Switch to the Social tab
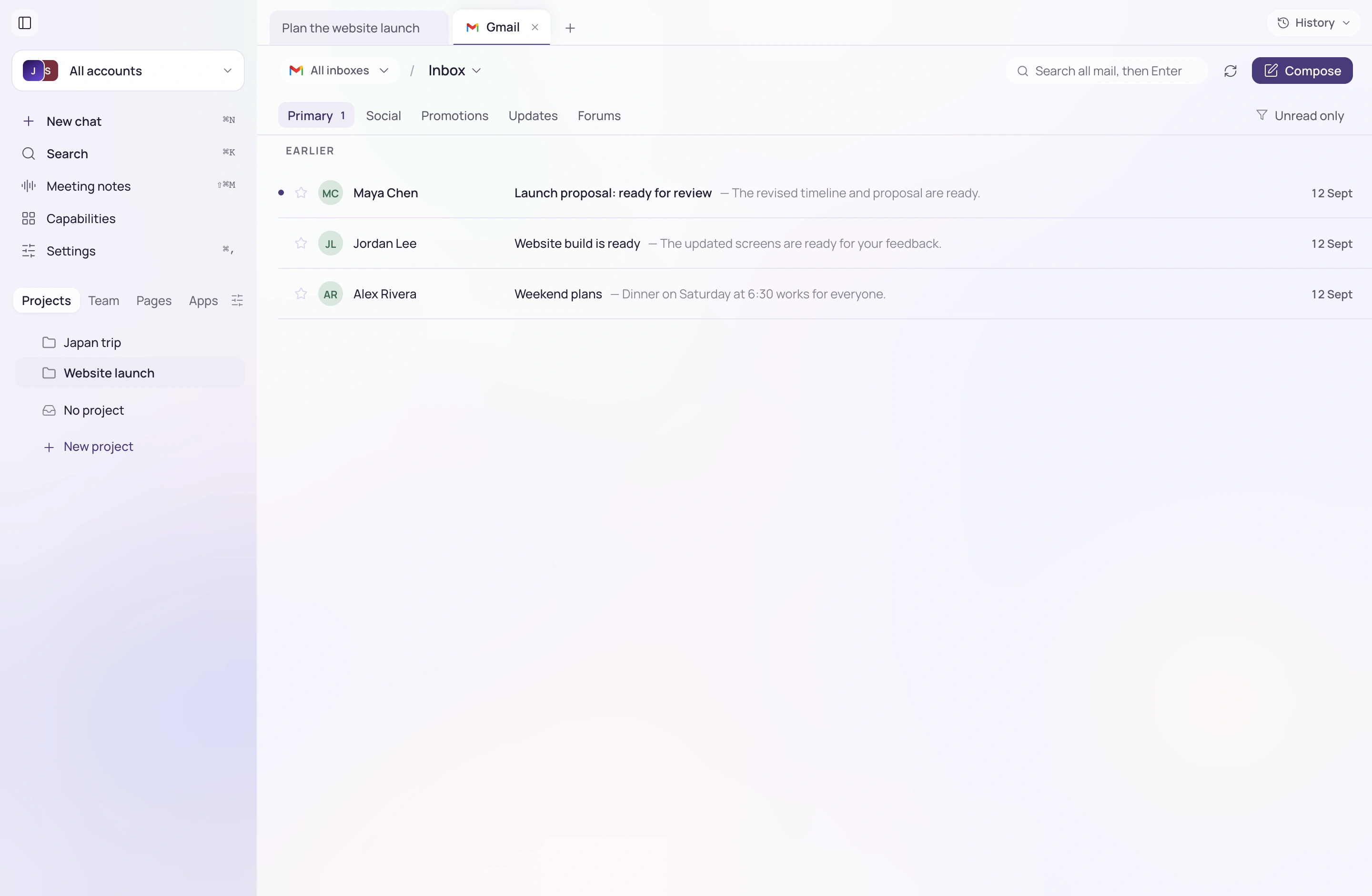This screenshot has width=1372, height=896. click(383, 116)
